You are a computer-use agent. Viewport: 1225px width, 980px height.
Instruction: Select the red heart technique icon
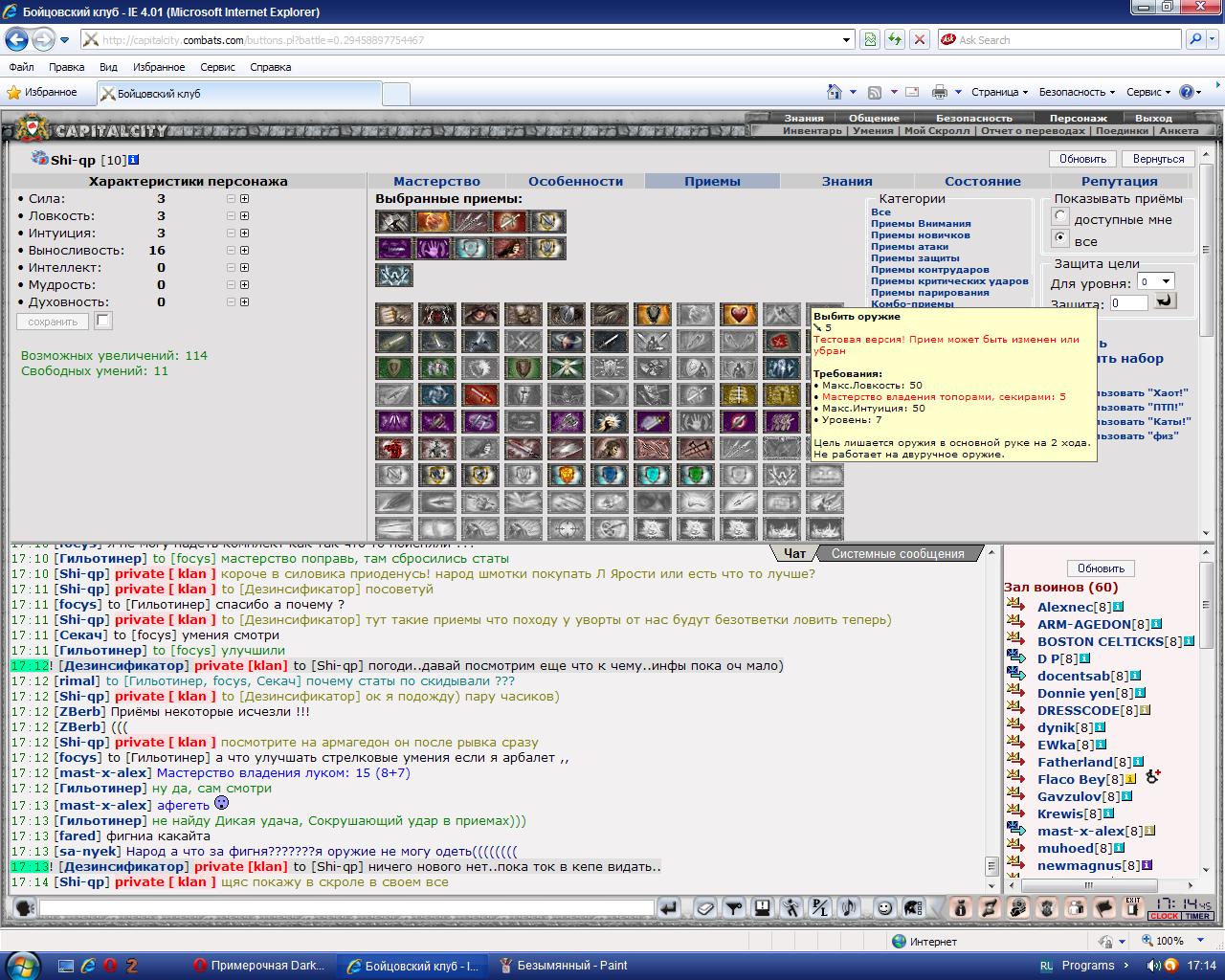tap(738, 314)
